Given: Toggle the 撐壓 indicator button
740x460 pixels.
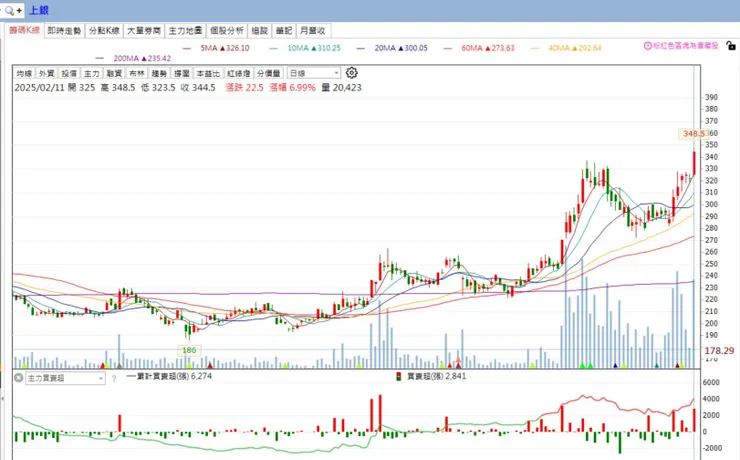Looking at the screenshot, I should pyautogui.click(x=182, y=73).
